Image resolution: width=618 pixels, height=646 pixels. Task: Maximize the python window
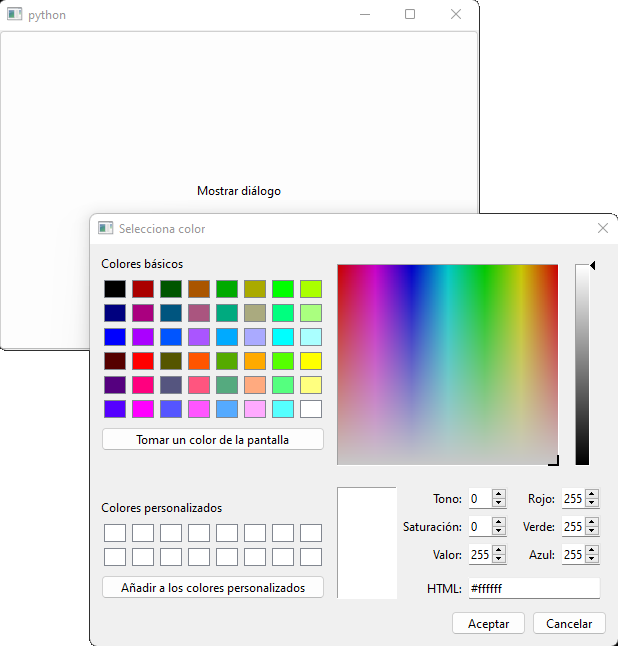[x=410, y=14]
